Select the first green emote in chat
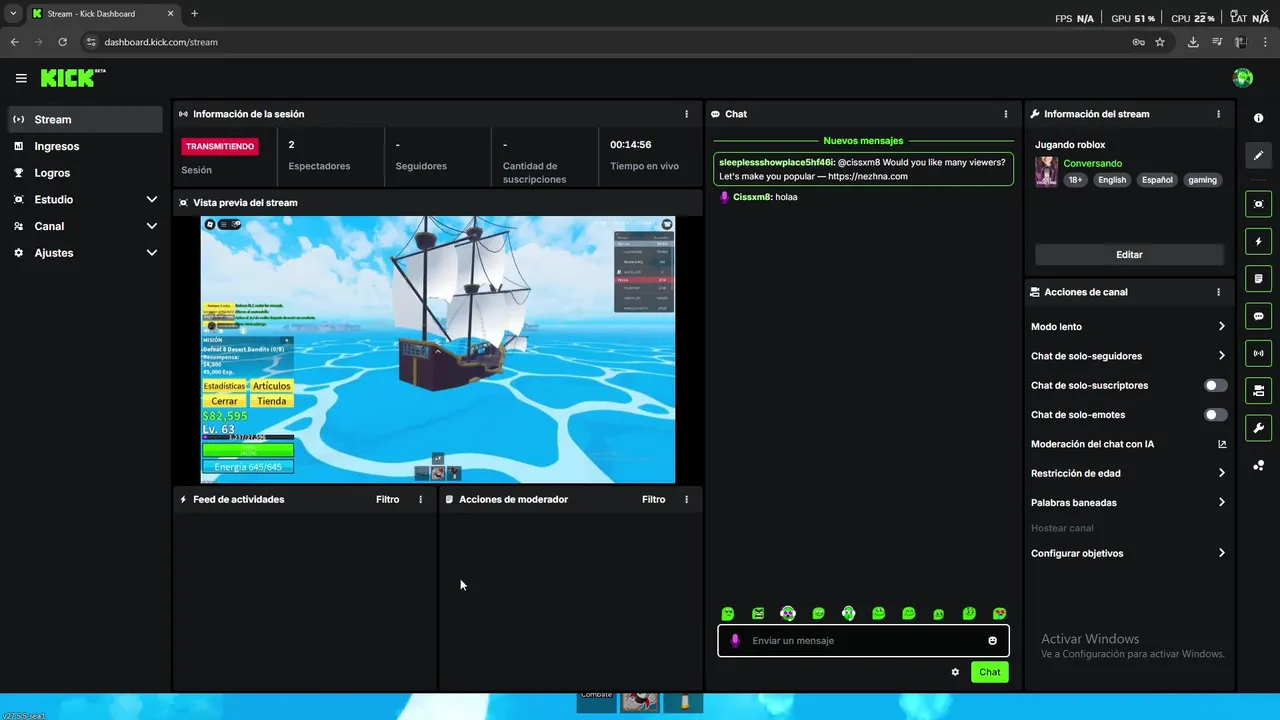This screenshot has width=1280, height=720. click(x=728, y=614)
